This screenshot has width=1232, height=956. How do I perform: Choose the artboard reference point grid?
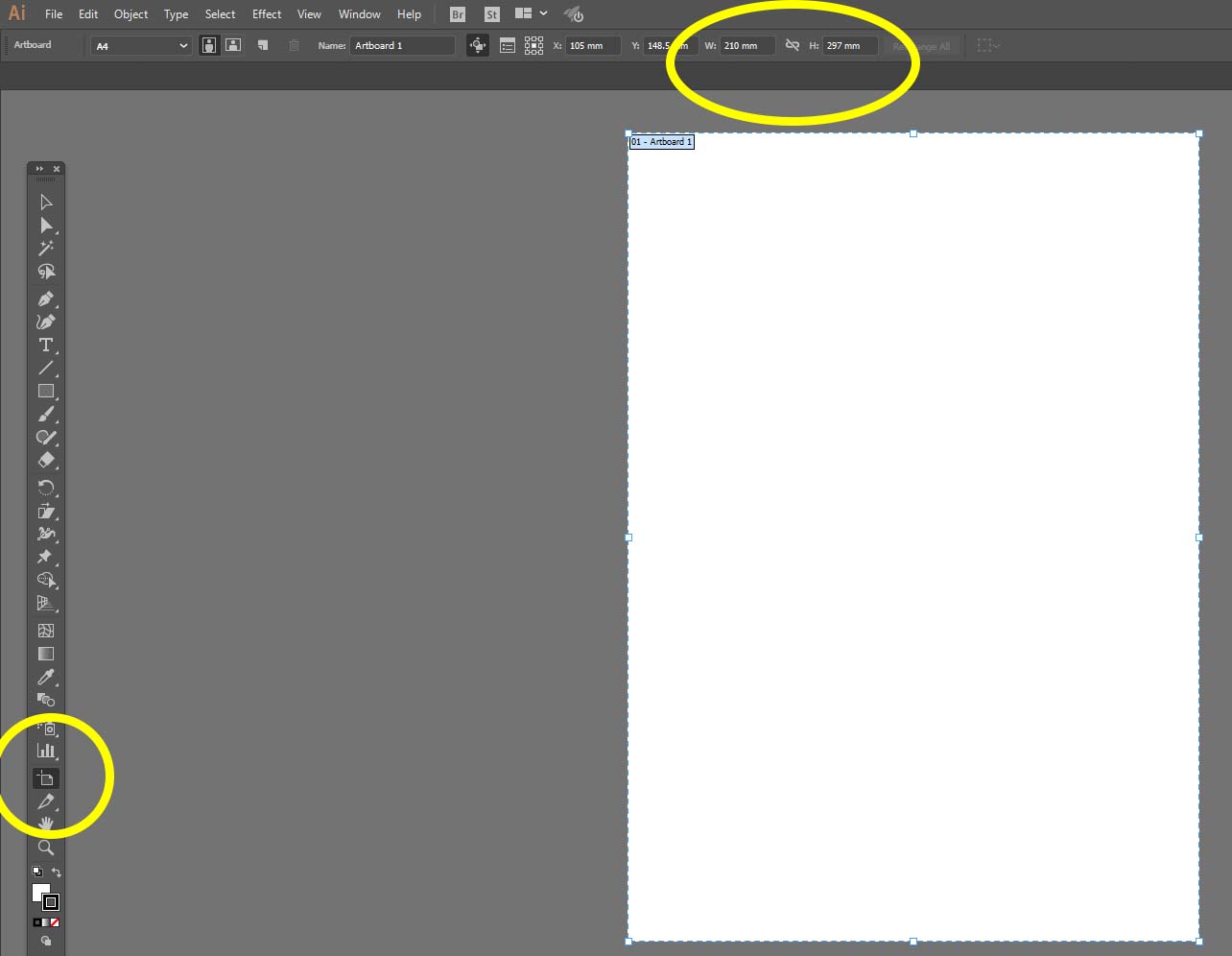click(x=534, y=45)
